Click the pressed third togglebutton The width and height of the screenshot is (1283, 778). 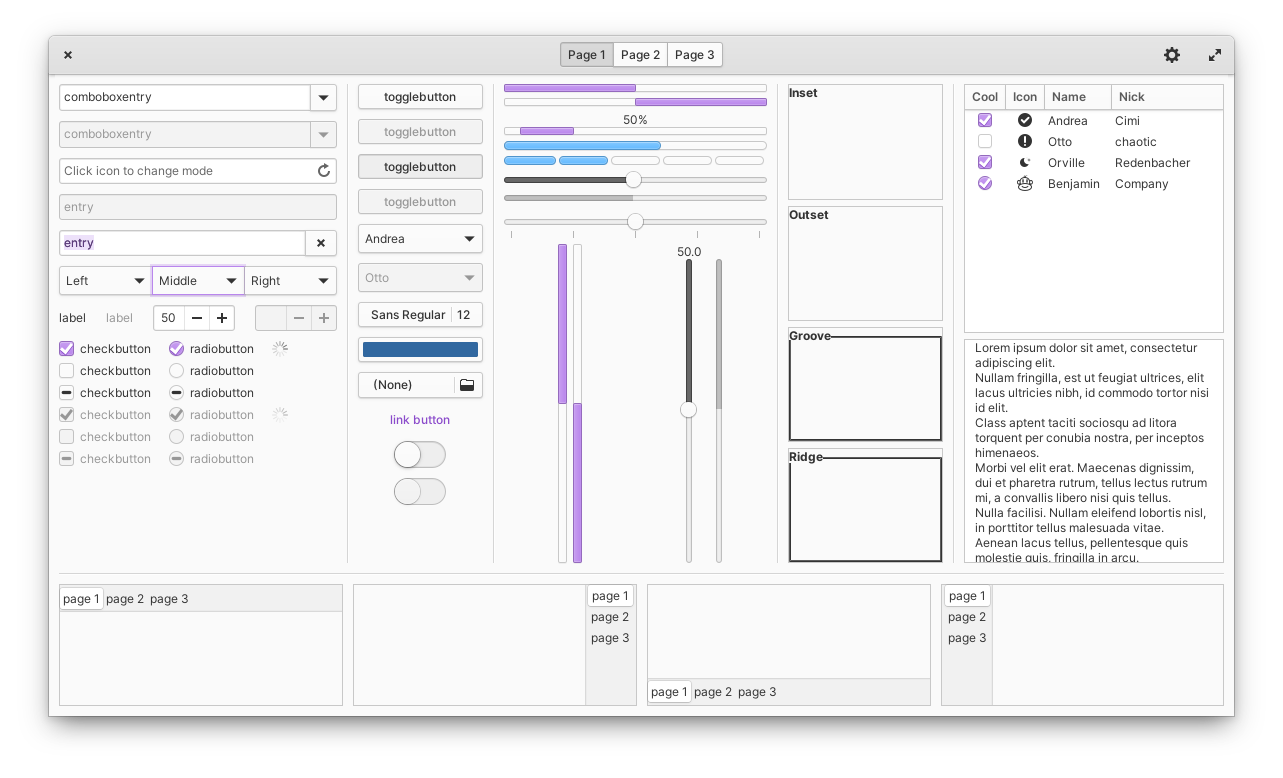420,167
